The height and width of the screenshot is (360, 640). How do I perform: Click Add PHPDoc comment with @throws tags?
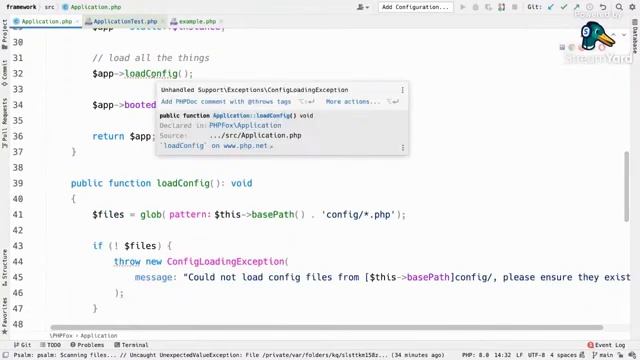pyautogui.click(x=226, y=102)
